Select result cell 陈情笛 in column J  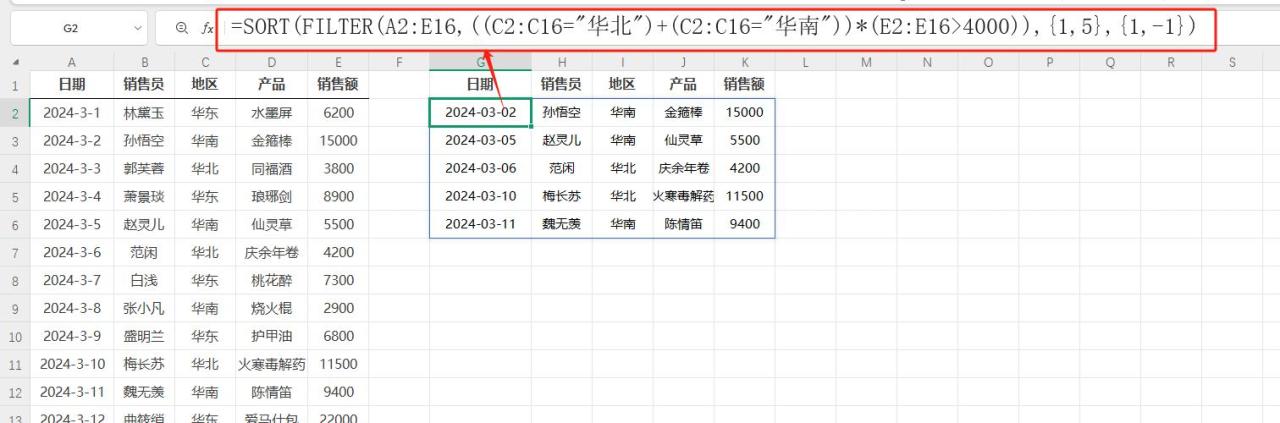click(683, 225)
